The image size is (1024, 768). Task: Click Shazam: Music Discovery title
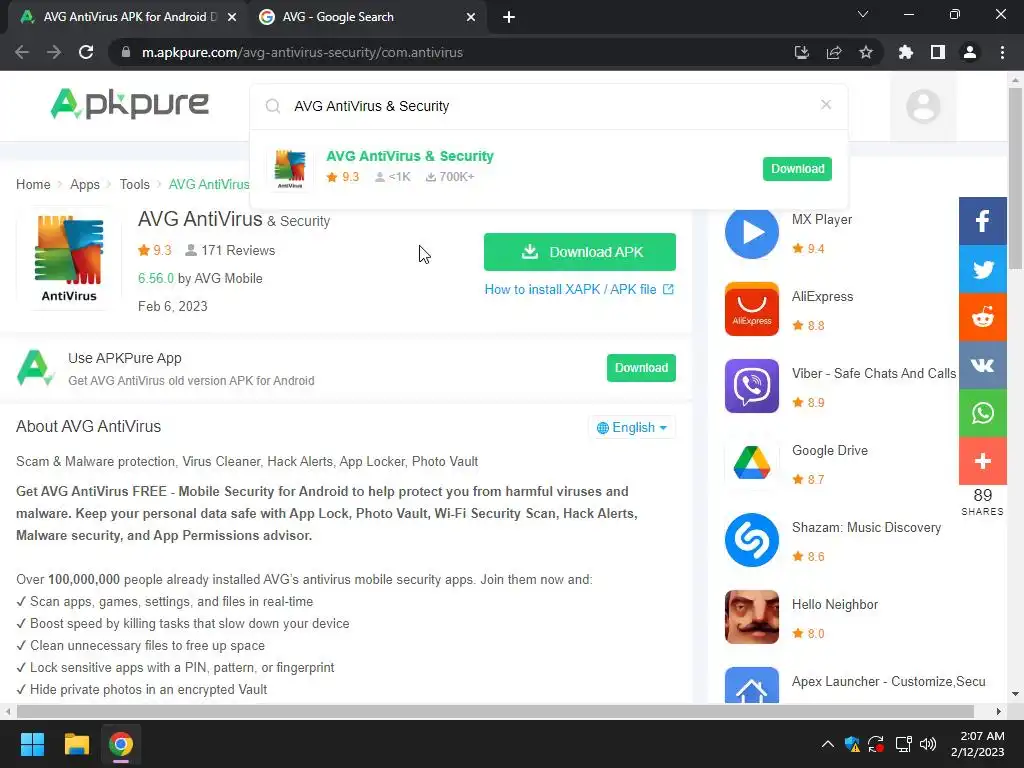pyautogui.click(x=866, y=527)
